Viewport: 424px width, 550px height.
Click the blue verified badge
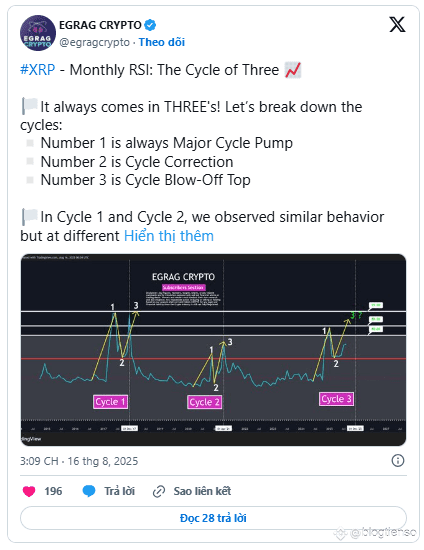pos(150,25)
